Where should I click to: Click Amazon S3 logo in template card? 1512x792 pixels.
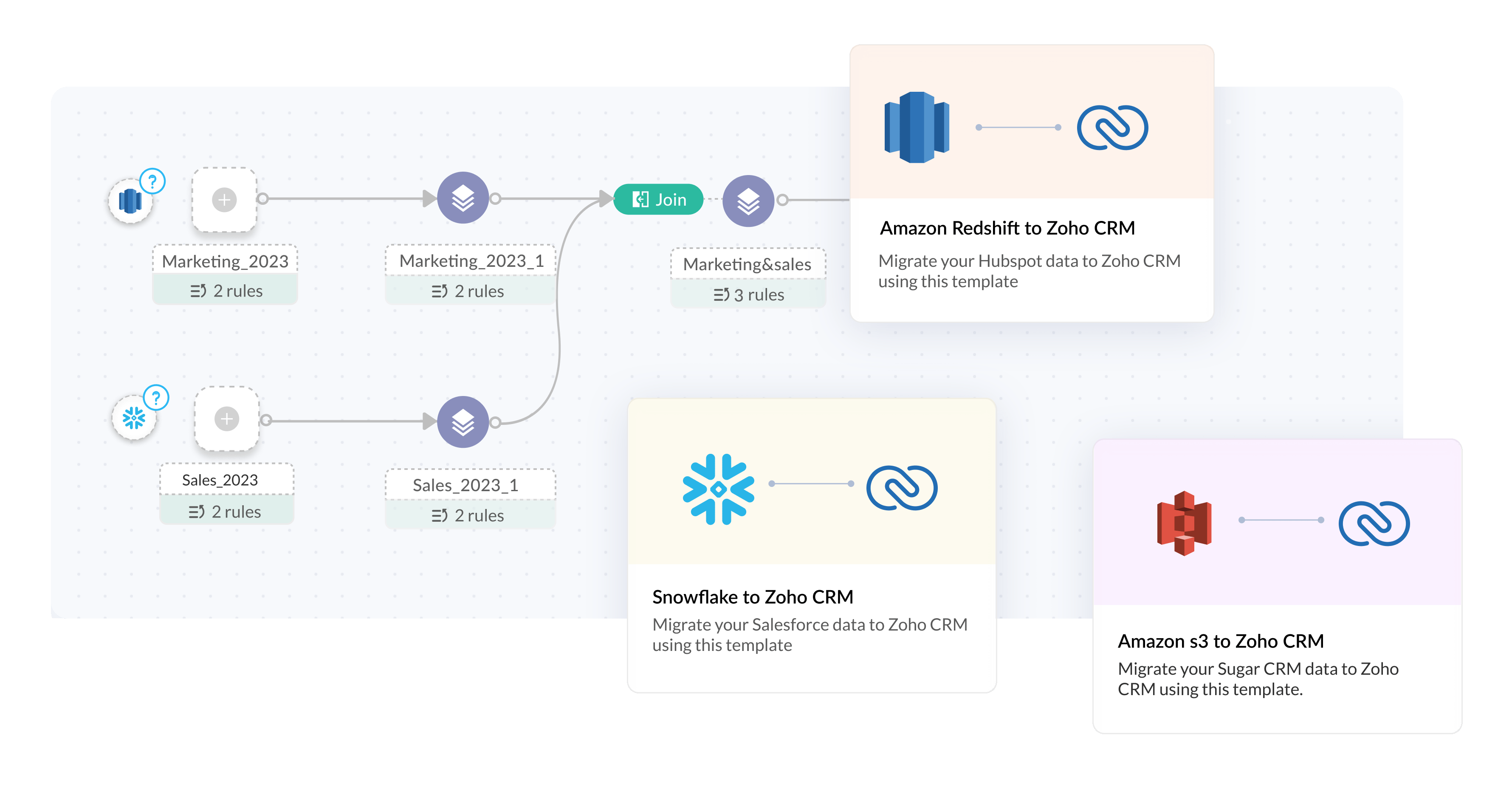[1185, 523]
